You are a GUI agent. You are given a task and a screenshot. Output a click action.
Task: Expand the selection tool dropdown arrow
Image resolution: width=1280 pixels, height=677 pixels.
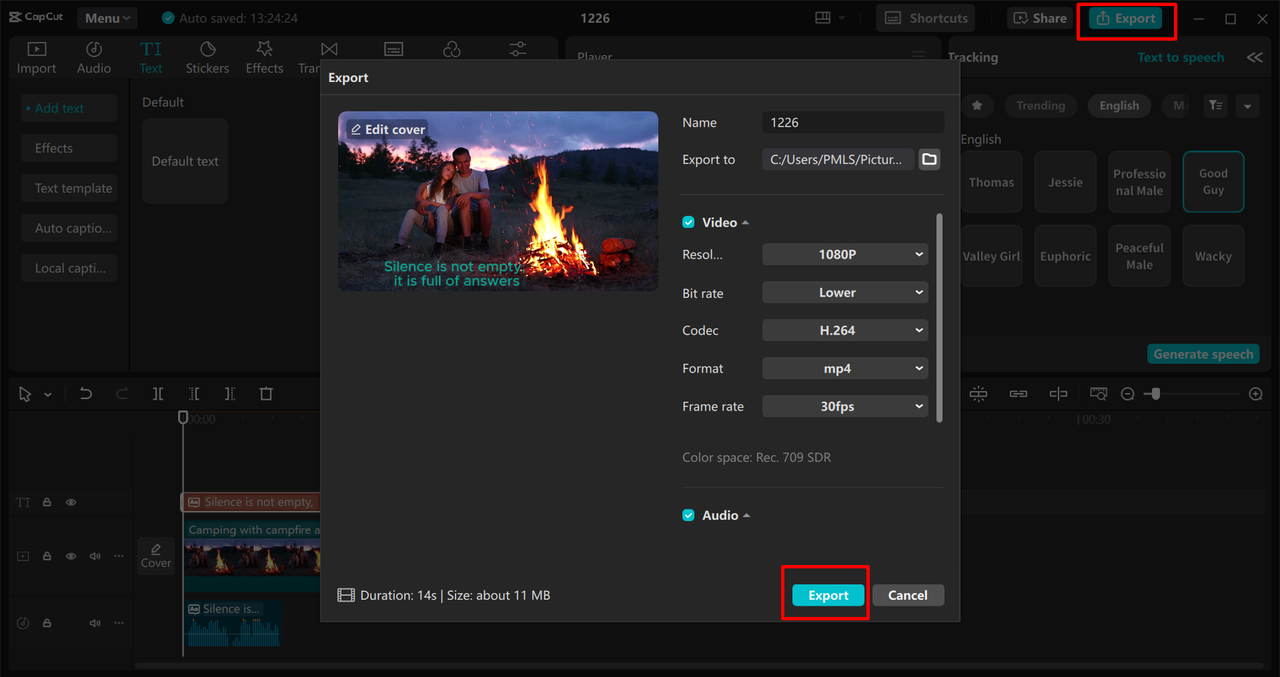(x=47, y=395)
